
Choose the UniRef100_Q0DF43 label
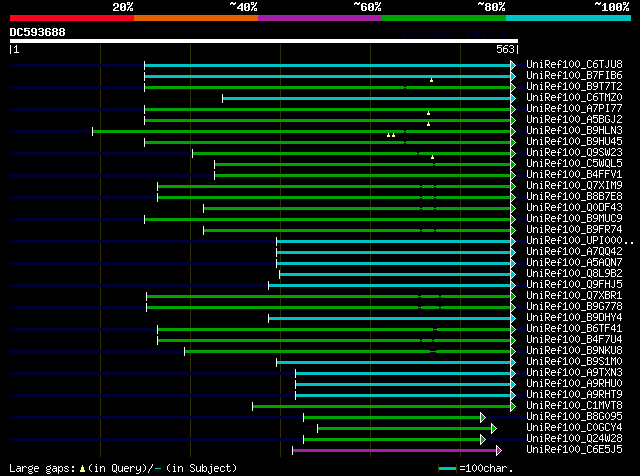(x=574, y=208)
